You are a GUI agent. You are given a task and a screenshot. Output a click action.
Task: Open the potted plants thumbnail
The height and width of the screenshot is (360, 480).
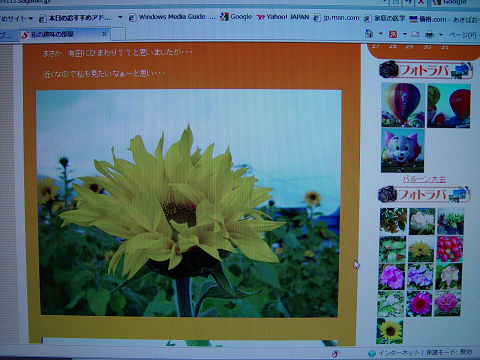tap(451, 221)
